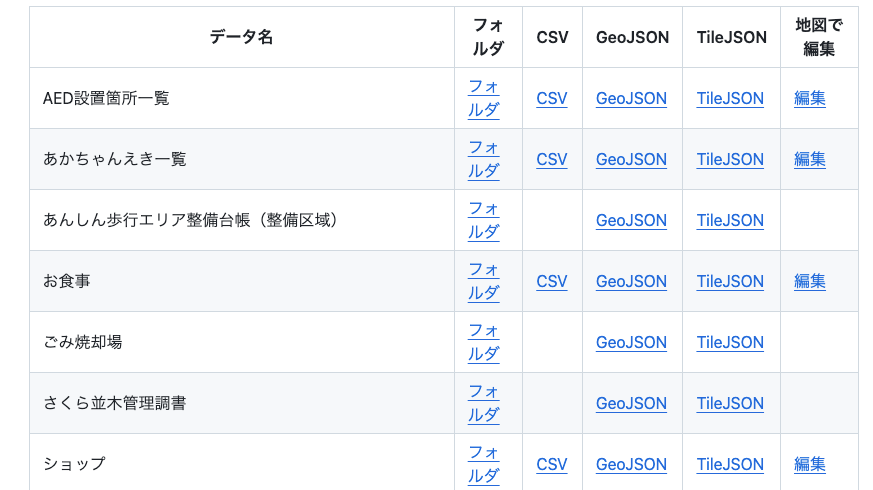Viewport: 873px width, 490px height.
Task: Open the AED設置箇所一覧 folder link
Action: coord(484,98)
